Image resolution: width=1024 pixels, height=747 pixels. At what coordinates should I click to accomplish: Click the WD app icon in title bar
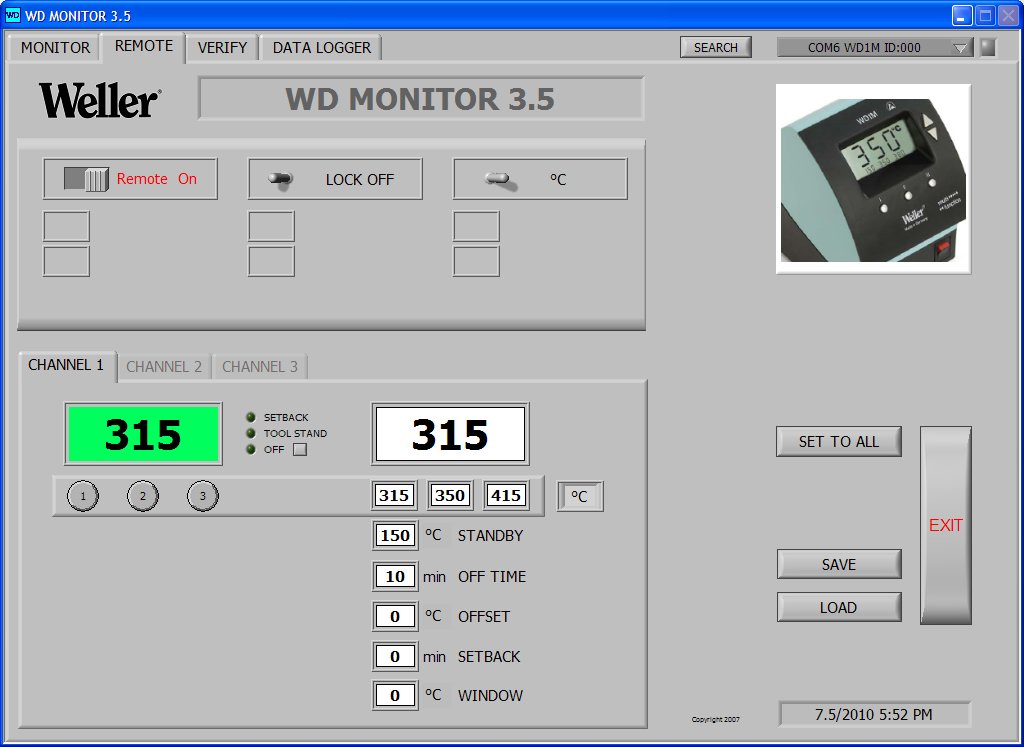12,15
